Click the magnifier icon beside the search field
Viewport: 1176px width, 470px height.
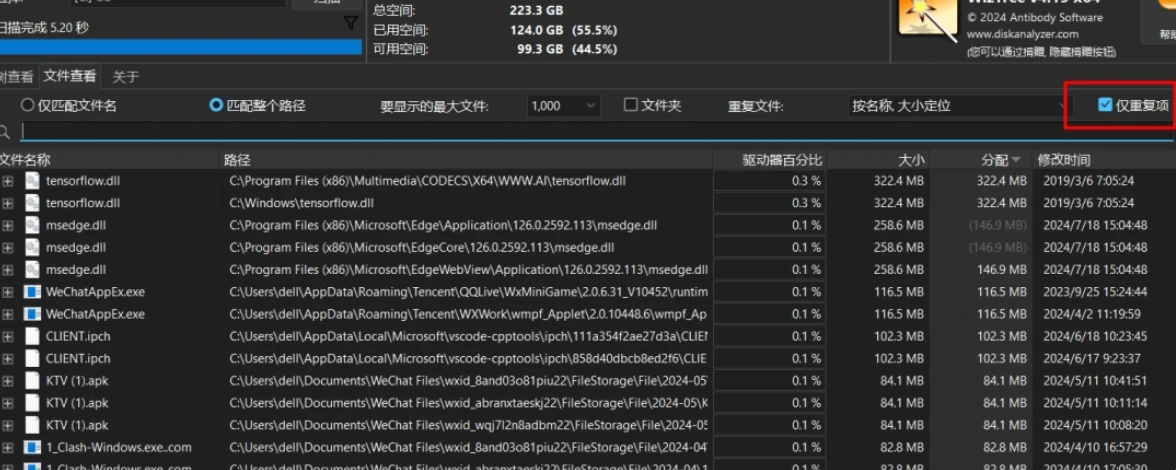(x=6, y=132)
